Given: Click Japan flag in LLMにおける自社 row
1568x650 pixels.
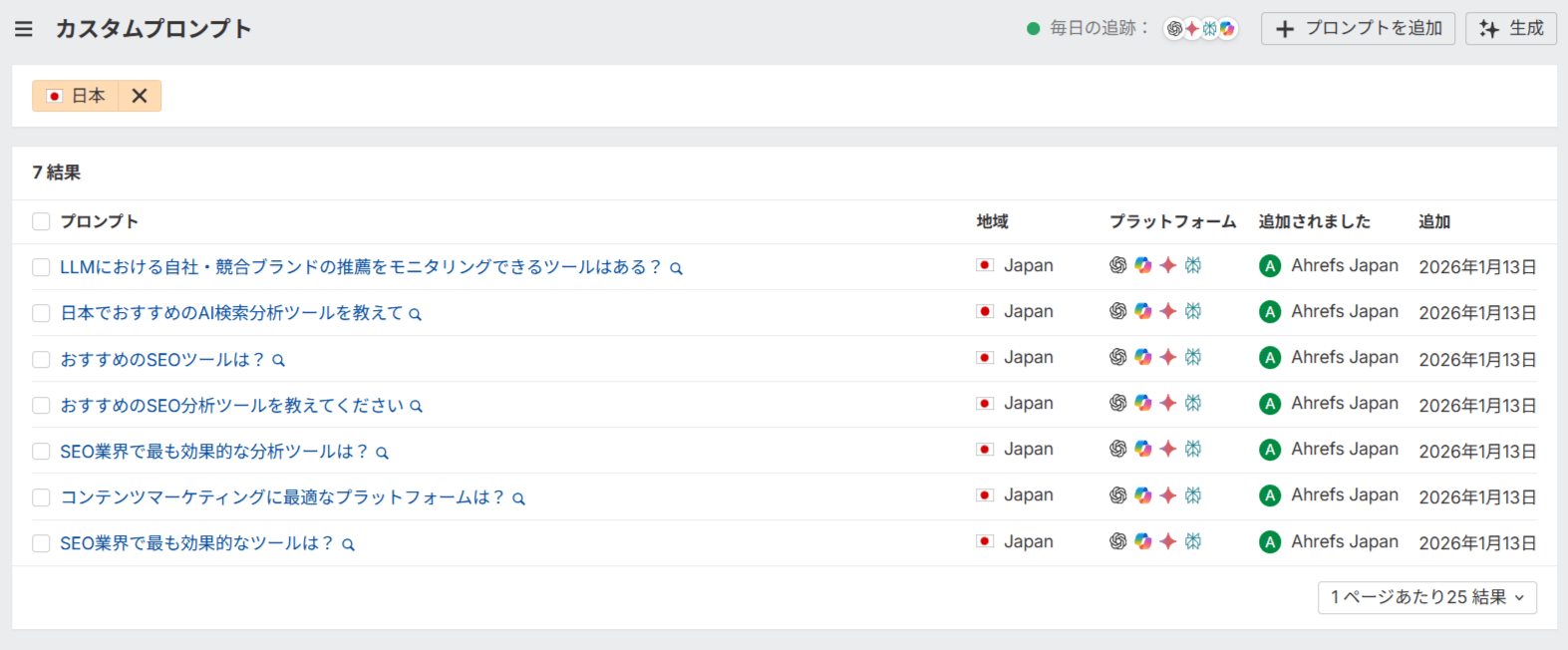Looking at the screenshot, I should pyautogui.click(x=985, y=265).
